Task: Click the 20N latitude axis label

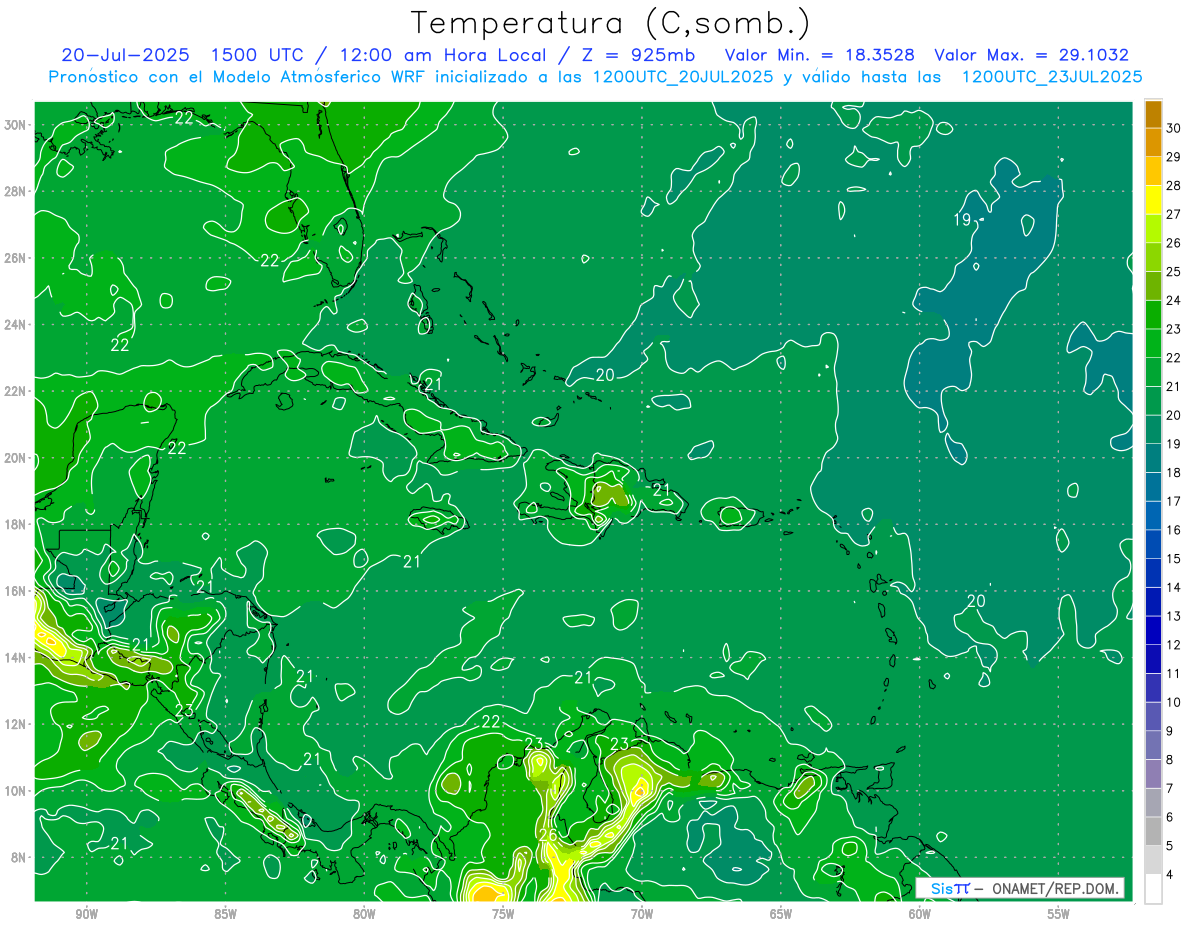Action: pos(17,458)
